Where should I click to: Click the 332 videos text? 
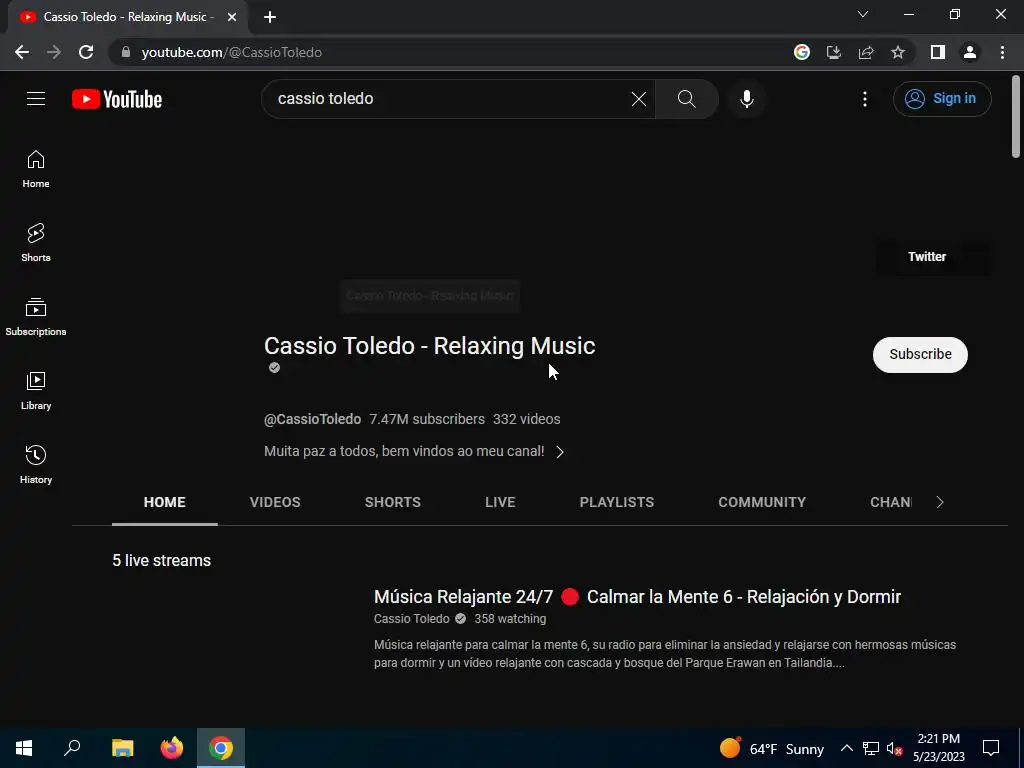[526, 419]
